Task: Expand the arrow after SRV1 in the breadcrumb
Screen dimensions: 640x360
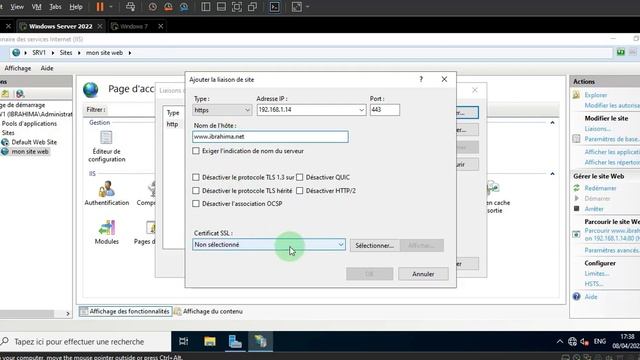Action: pyautogui.click(x=53, y=53)
